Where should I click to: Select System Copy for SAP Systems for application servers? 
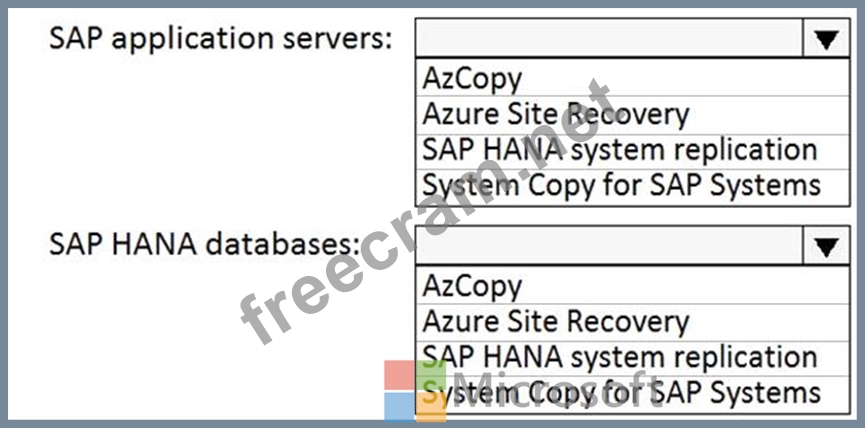(x=620, y=185)
